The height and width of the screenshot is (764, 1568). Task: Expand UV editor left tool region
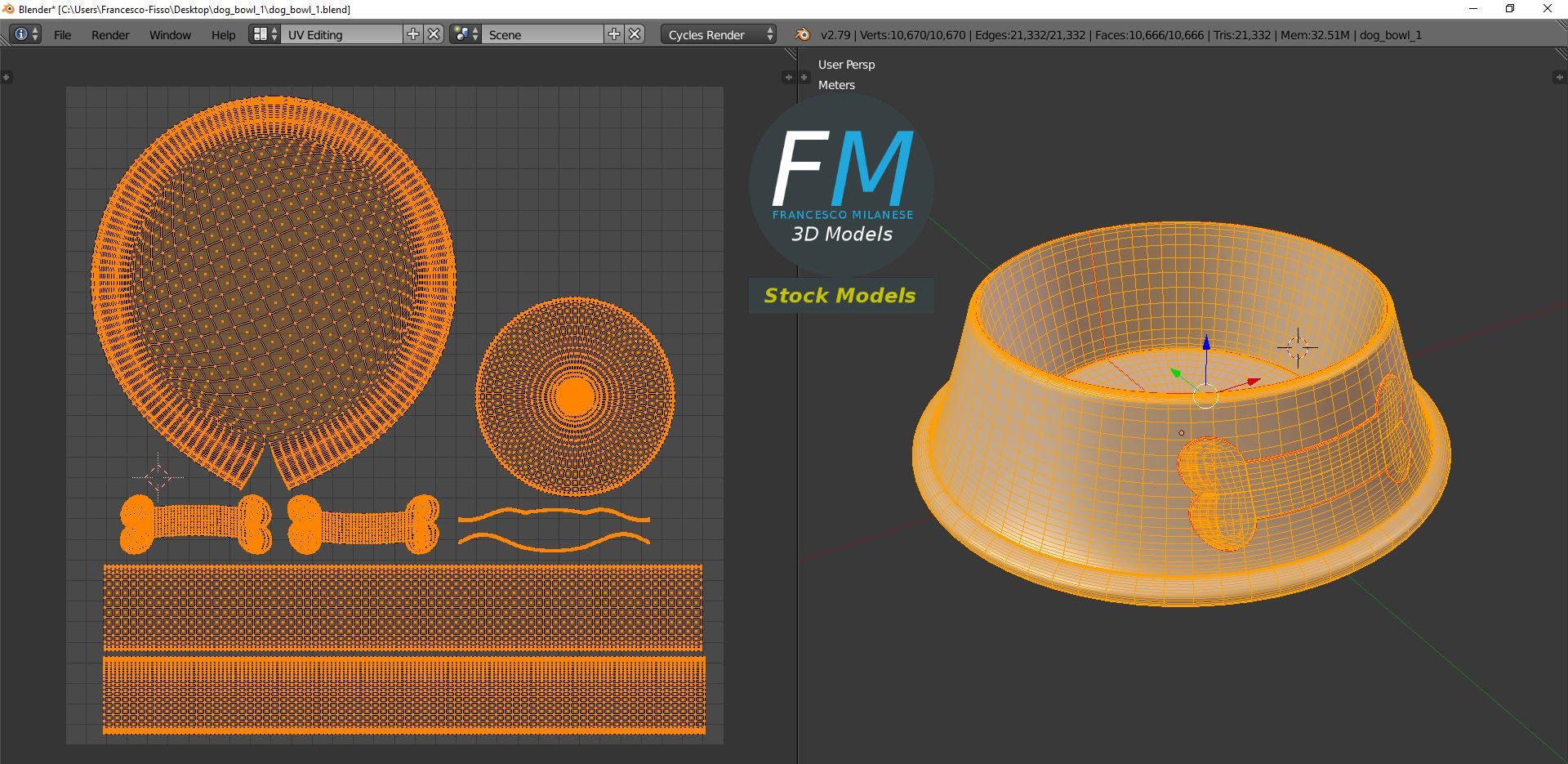[7, 77]
